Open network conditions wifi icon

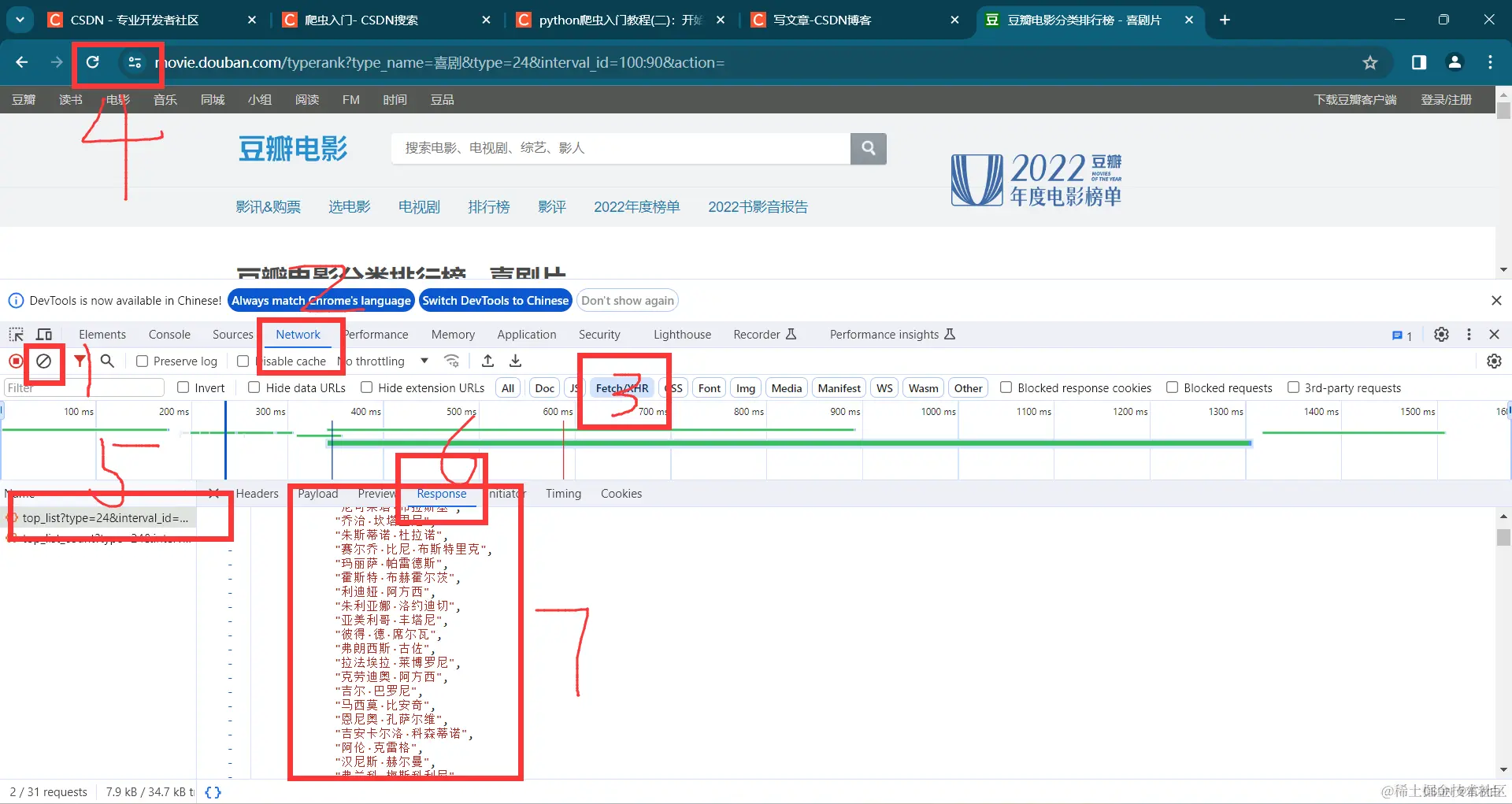tap(452, 361)
